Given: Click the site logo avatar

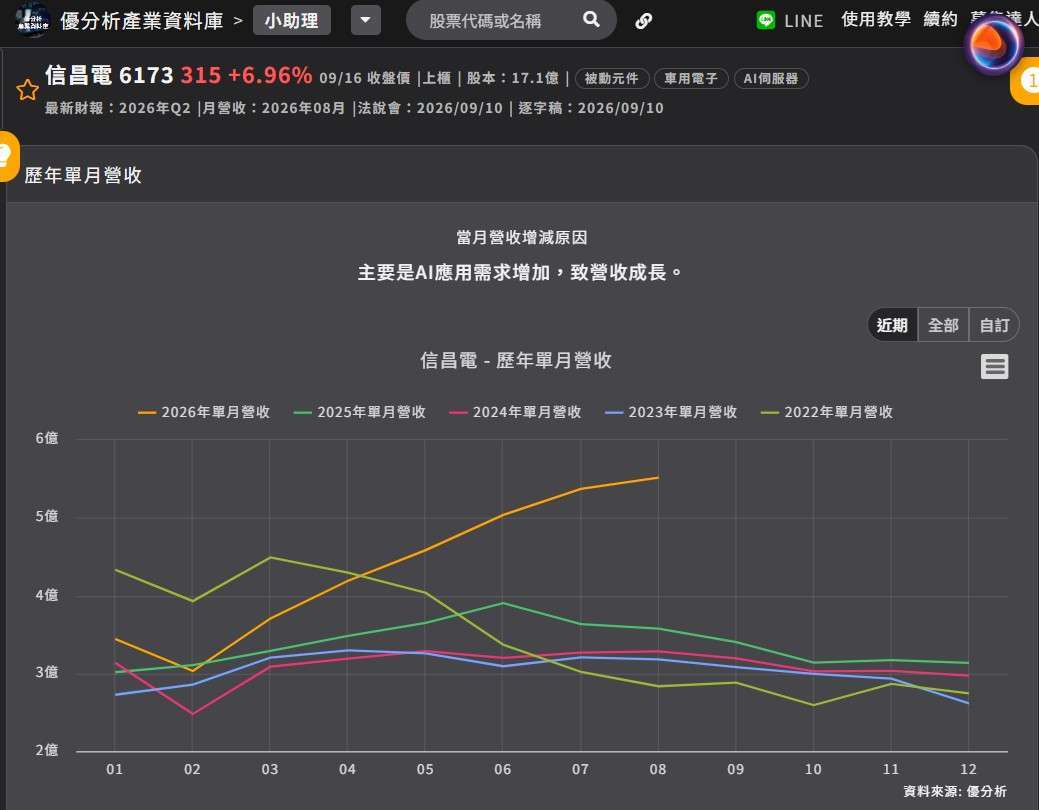Looking at the screenshot, I should point(31,20).
